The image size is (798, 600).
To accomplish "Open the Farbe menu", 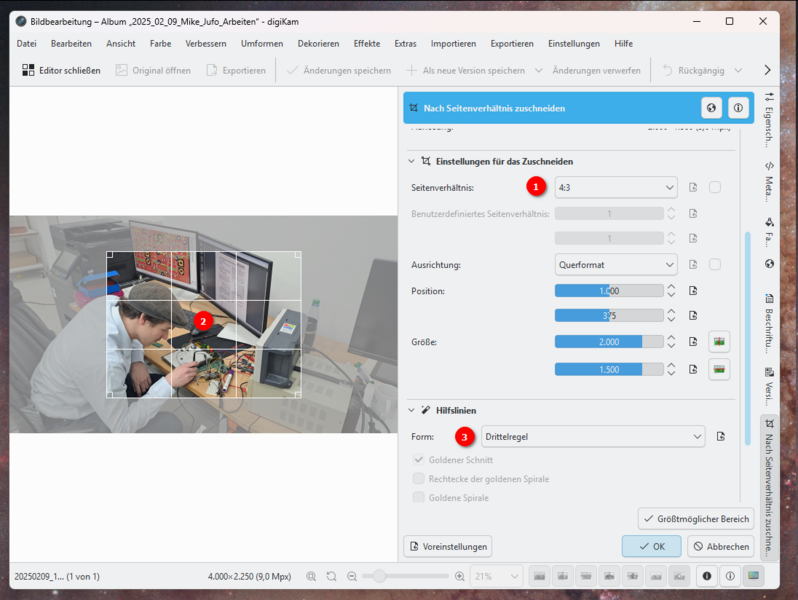I will [x=160, y=44].
